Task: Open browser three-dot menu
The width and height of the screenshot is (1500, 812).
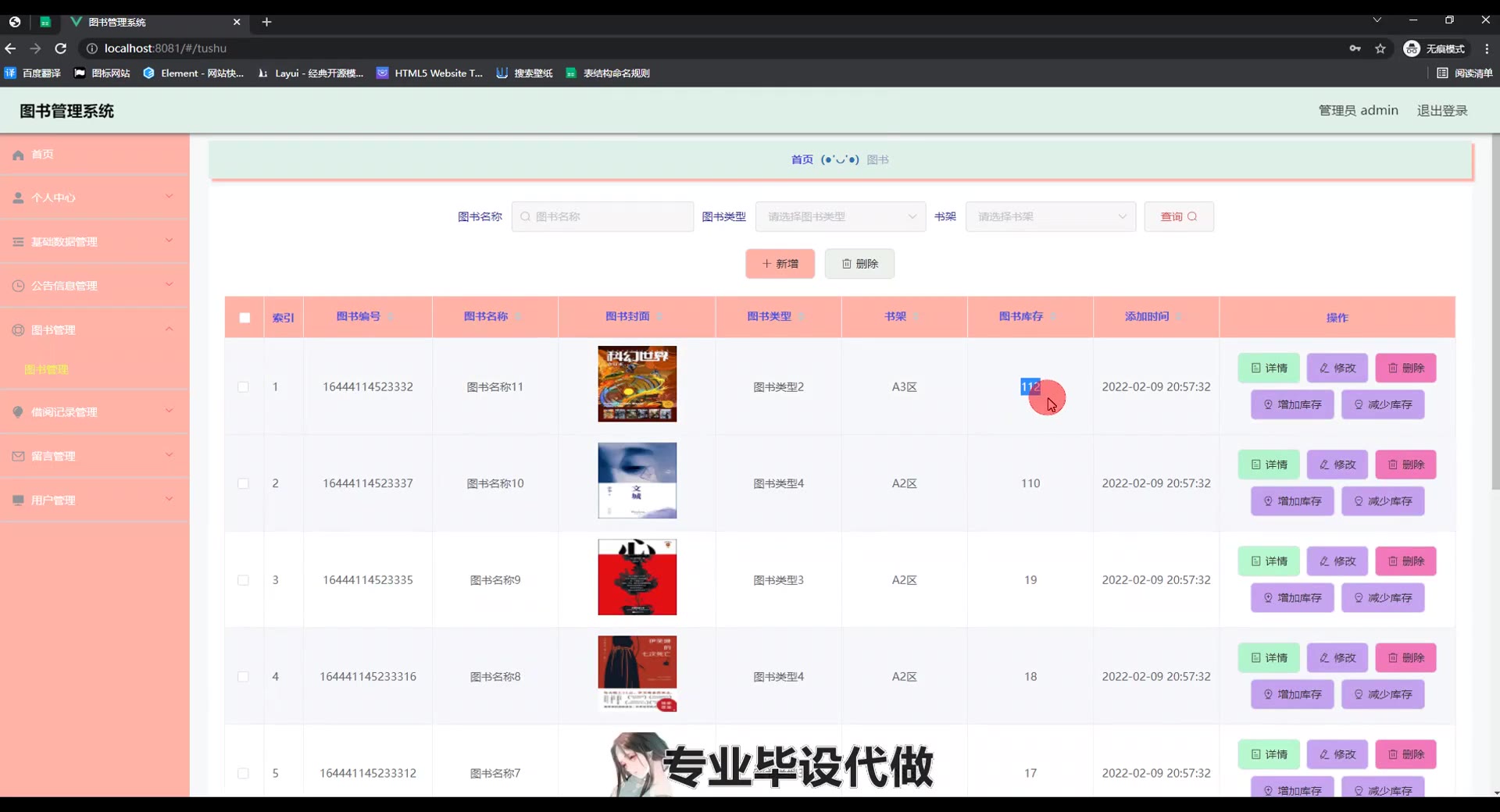Action: coord(1486,48)
